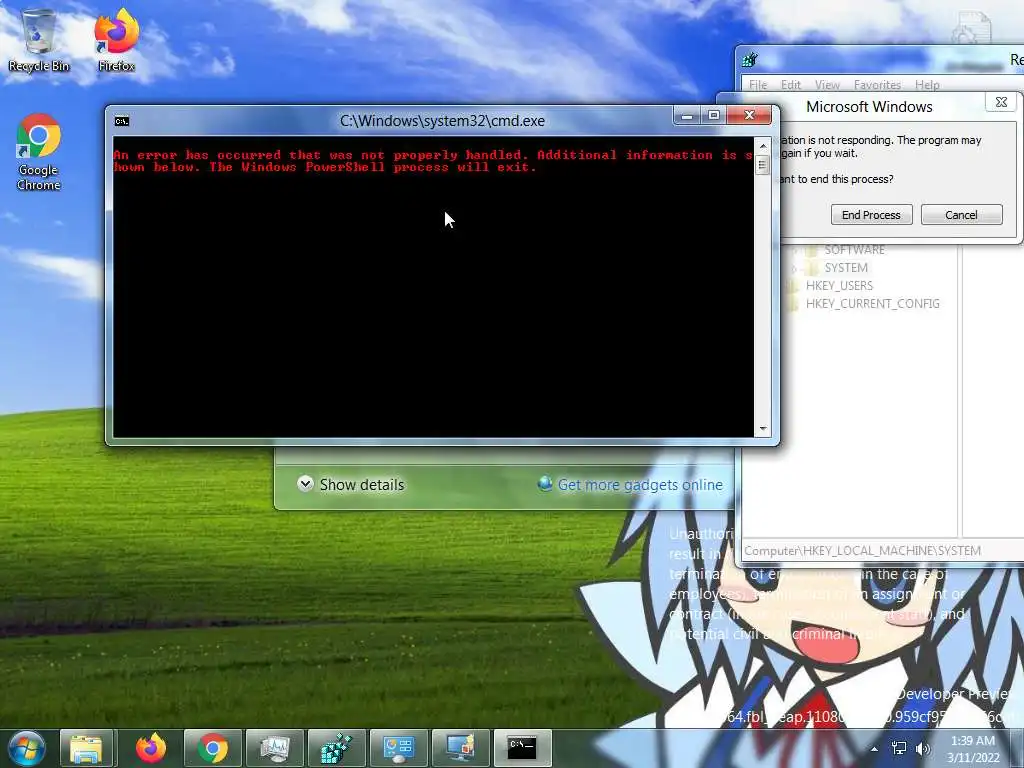Click Registry Editor title bar icon
The image size is (1024, 768).
[750, 61]
